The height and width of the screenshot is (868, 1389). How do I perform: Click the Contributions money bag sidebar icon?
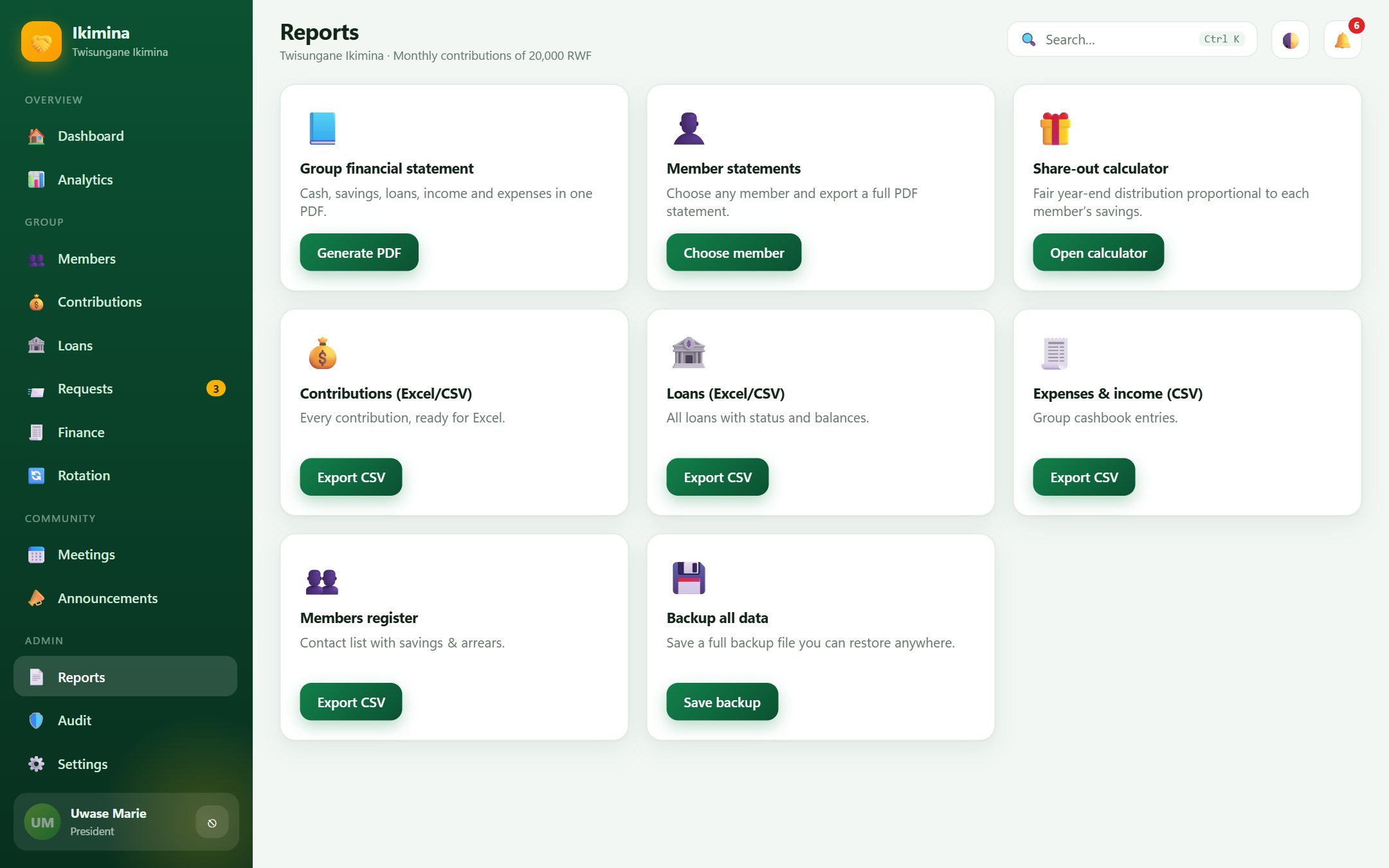37,302
